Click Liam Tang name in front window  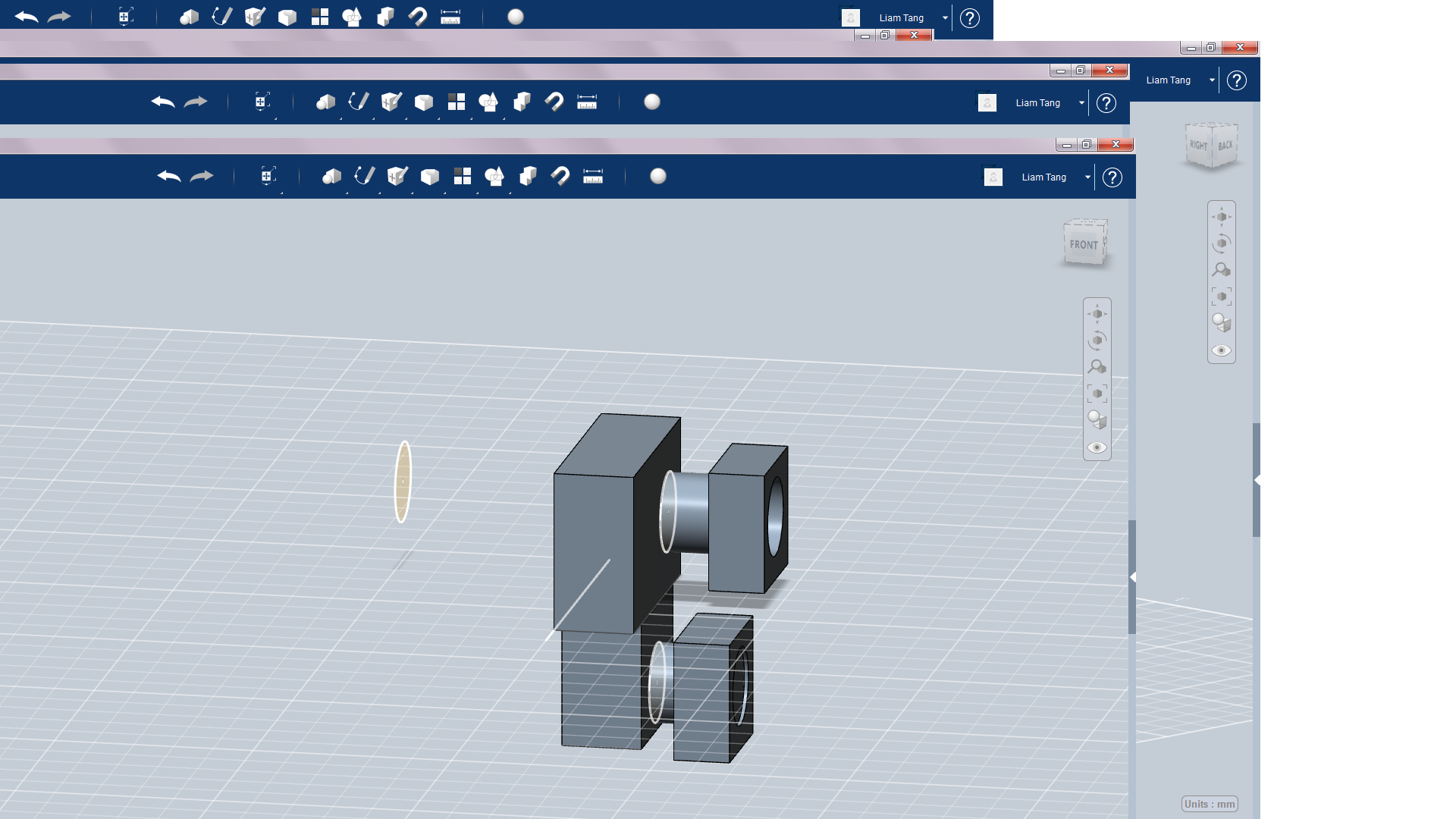coord(1044,177)
